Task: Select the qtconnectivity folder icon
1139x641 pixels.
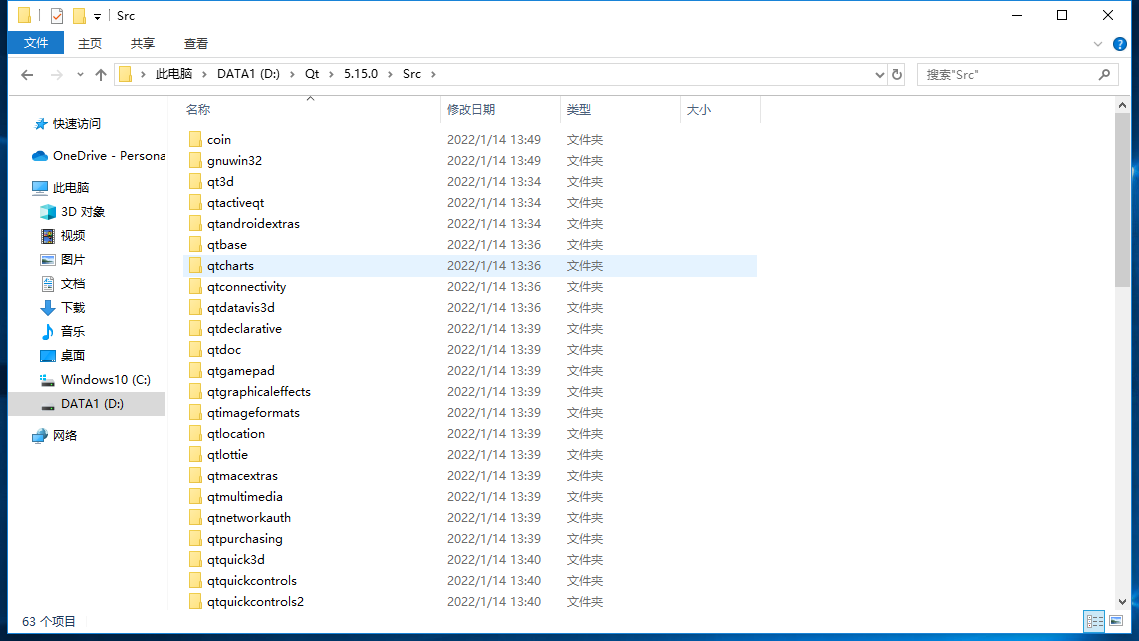Action: coord(195,287)
